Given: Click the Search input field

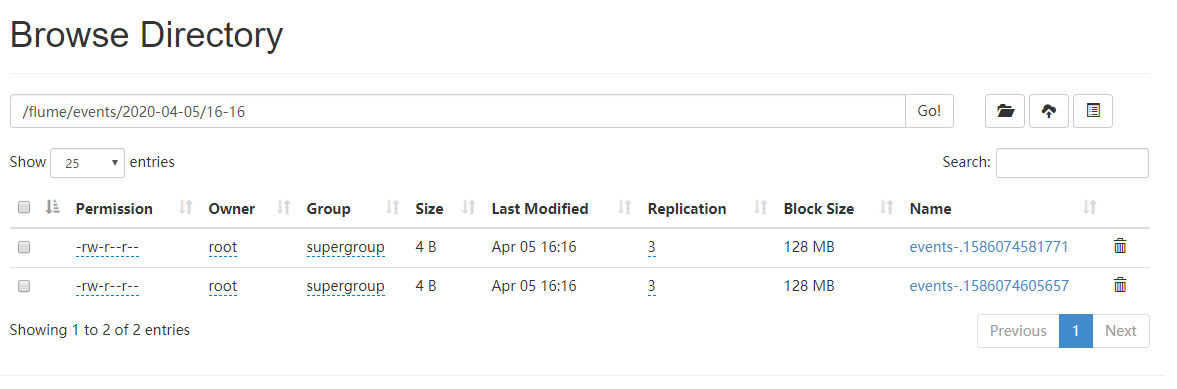Looking at the screenshot, I should pos(1072,163).
